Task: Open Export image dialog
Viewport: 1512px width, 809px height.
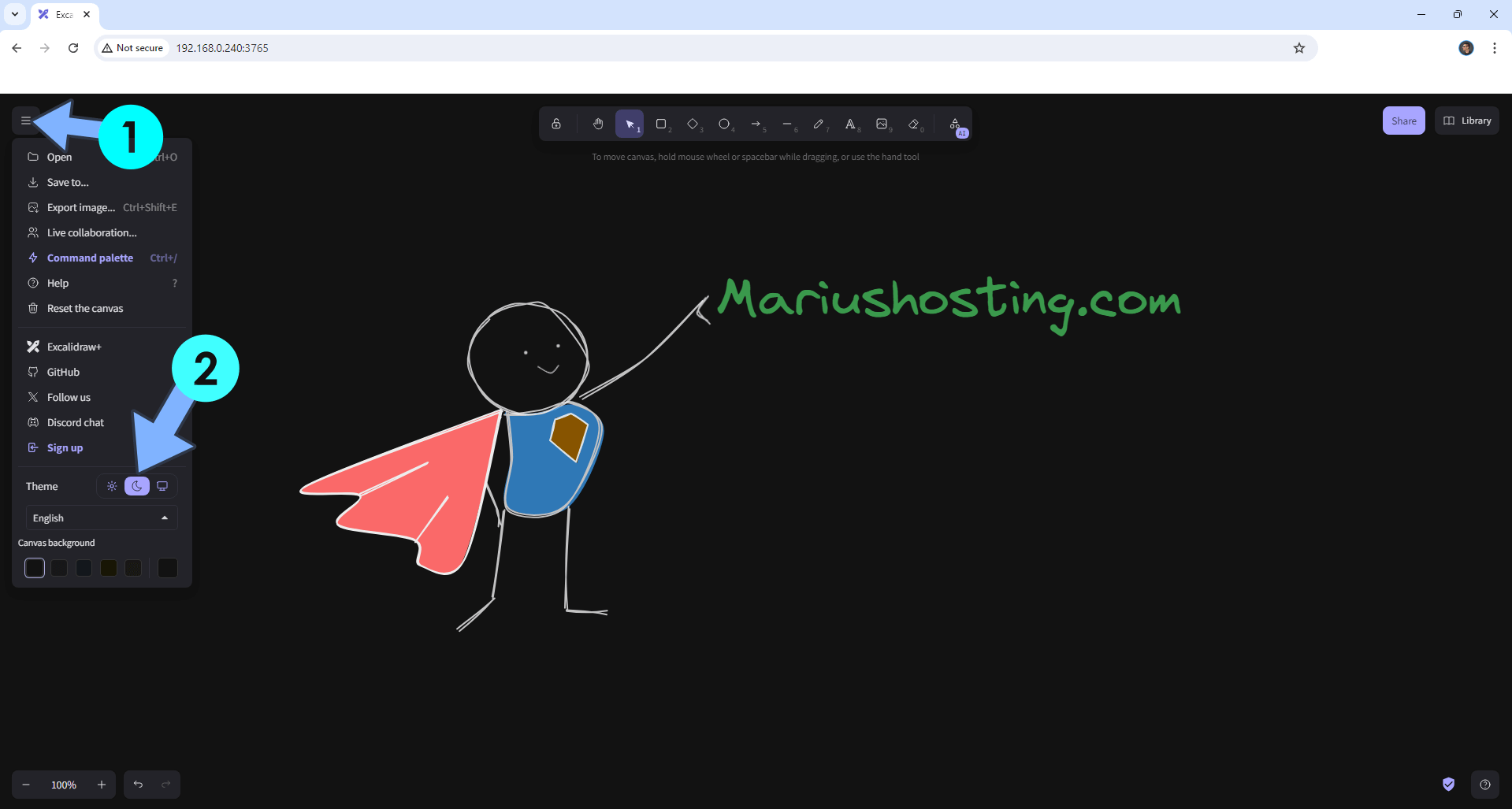Action: 102,207
